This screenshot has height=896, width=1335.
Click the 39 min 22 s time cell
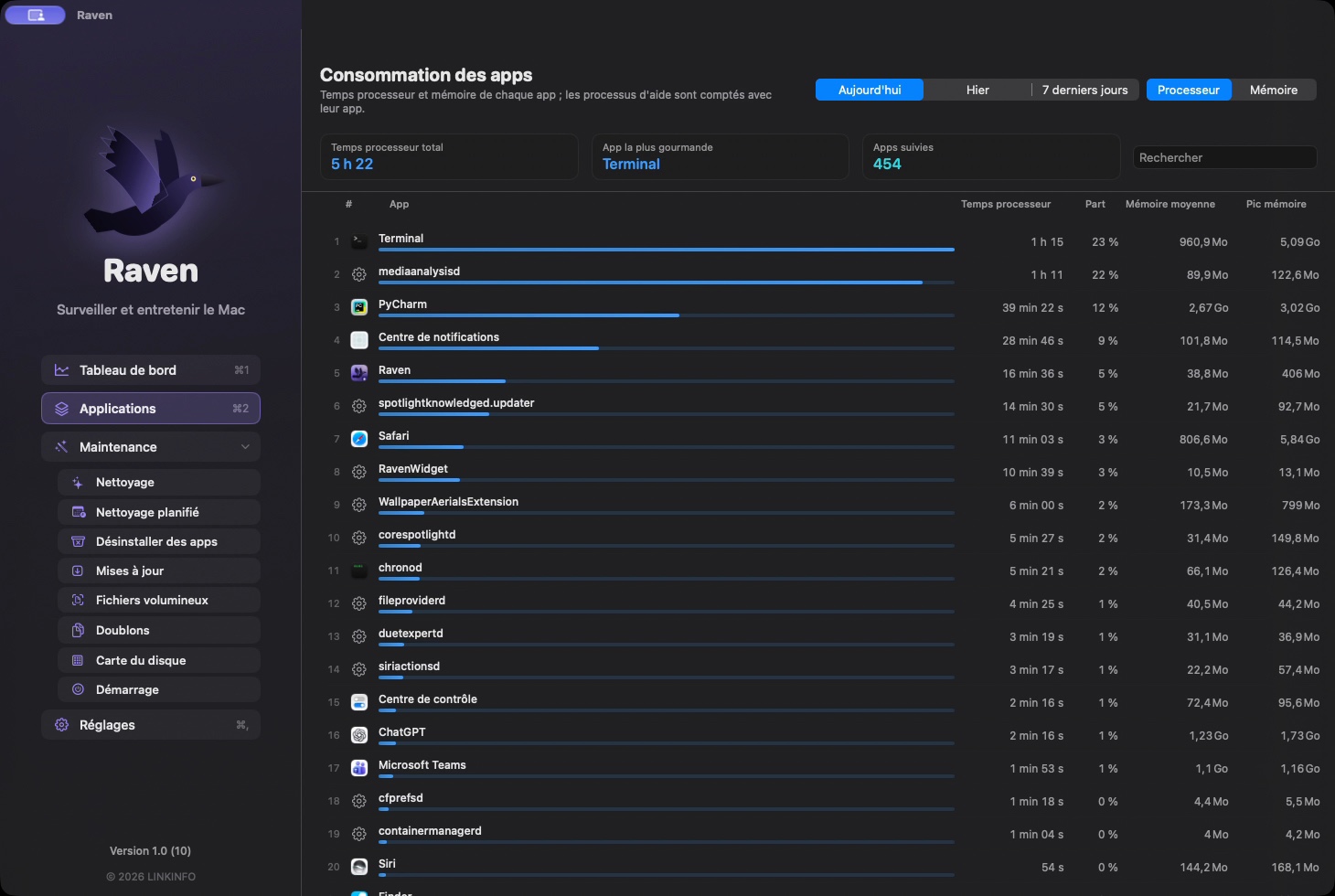click(x=1032, y=308)
